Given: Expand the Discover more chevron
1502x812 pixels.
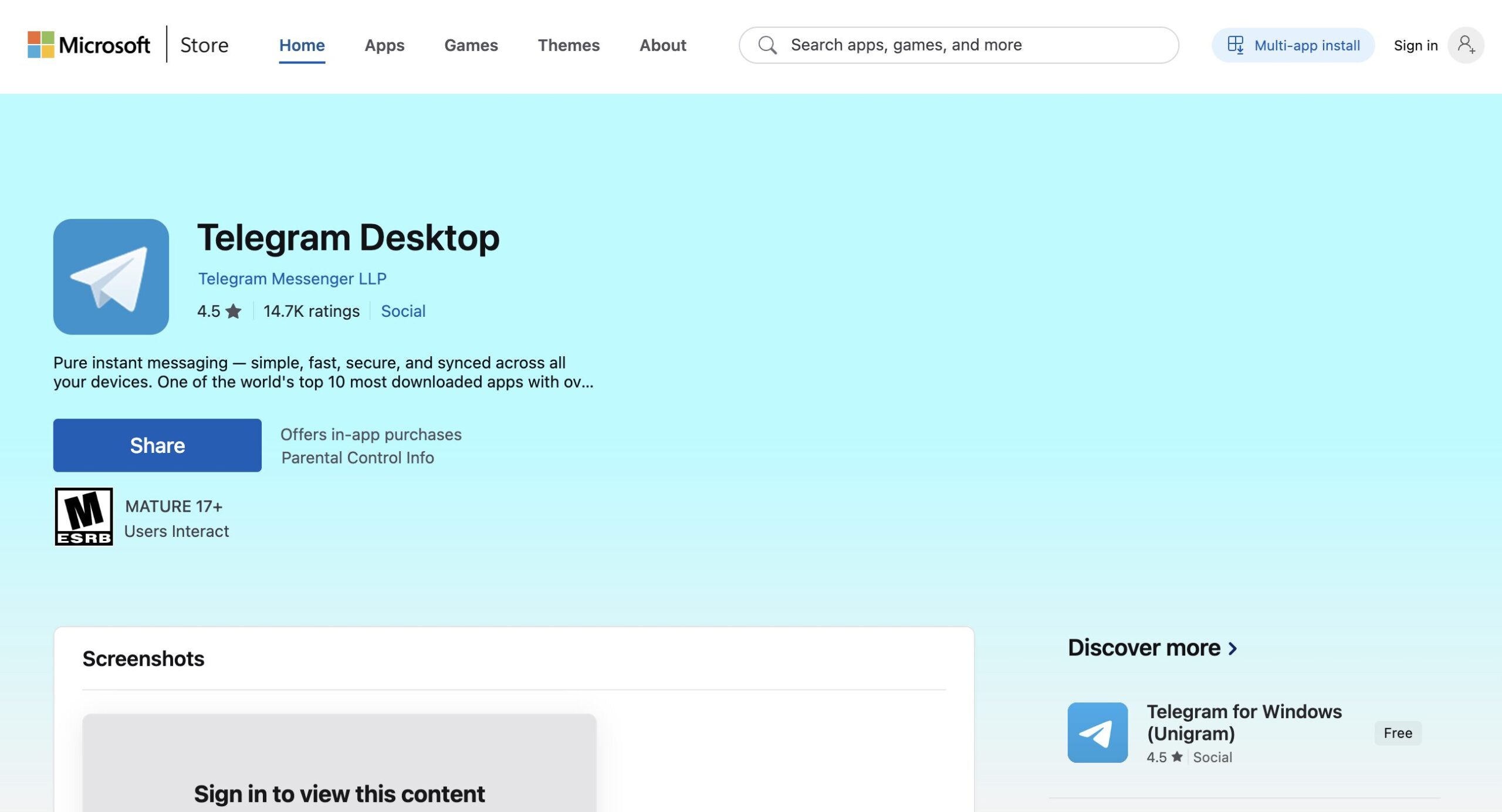Looking at the screenshot, I should [1233, 648].
